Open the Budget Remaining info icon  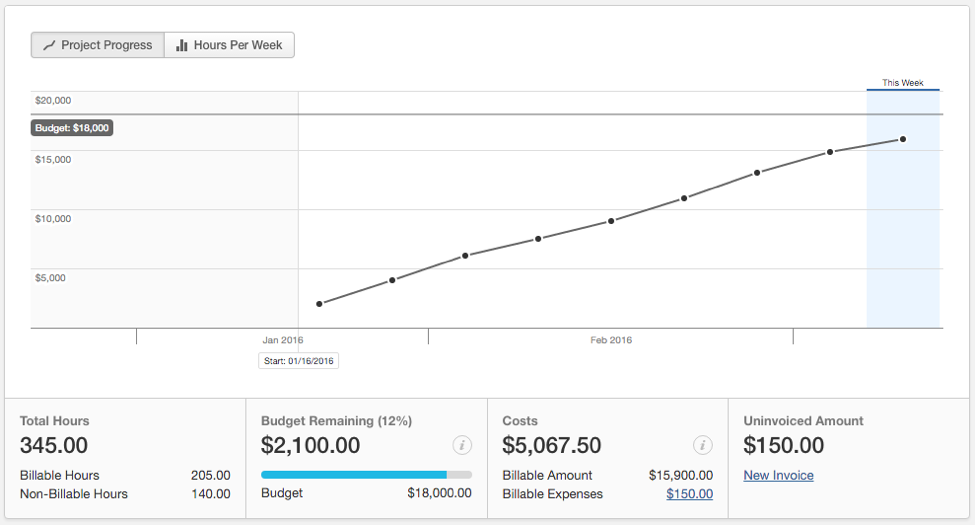tap(461, 445)
